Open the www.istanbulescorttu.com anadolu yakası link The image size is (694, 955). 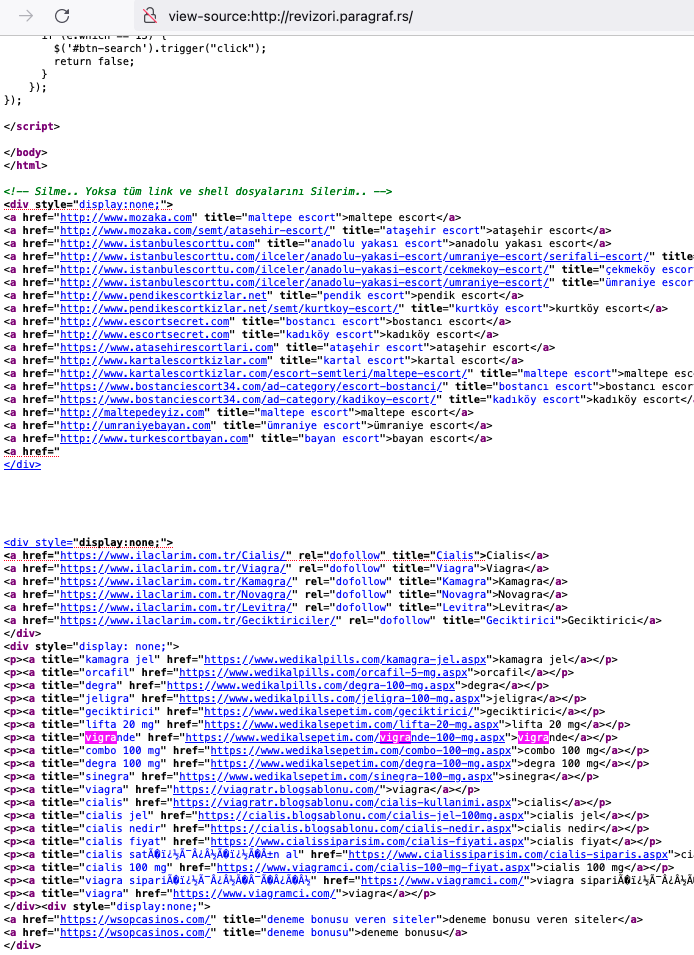[157, 244]
